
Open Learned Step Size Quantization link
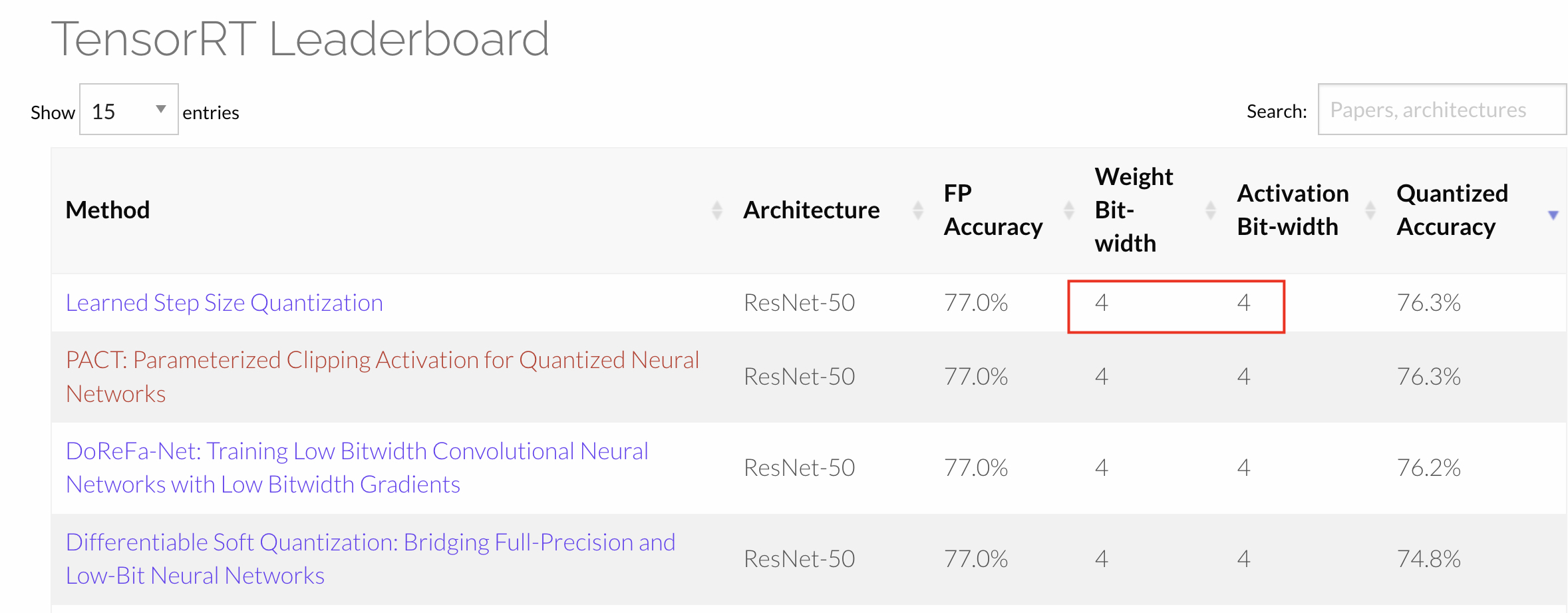pos(224,303)
